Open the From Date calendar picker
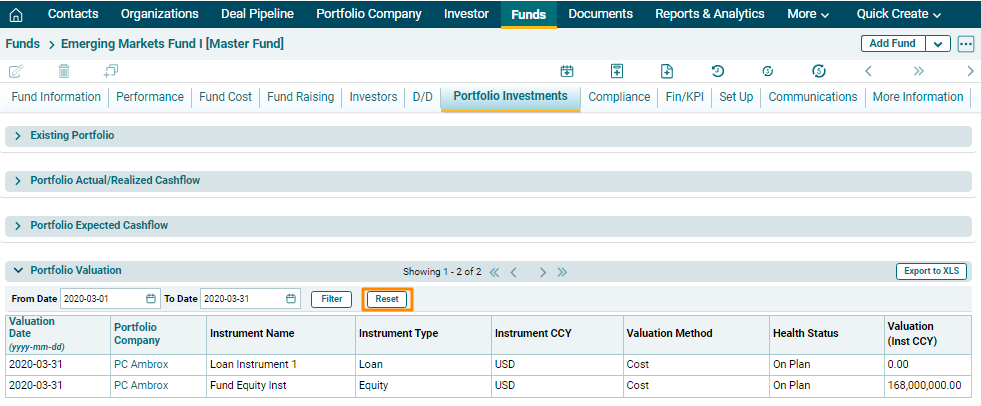981x406 pixels. [151, 299]
